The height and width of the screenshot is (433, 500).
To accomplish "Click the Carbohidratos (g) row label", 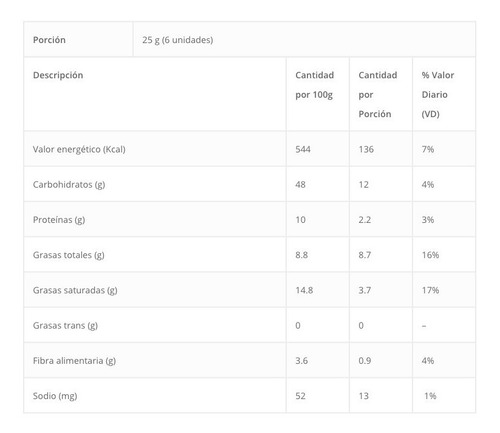I will tap(69, 184).
